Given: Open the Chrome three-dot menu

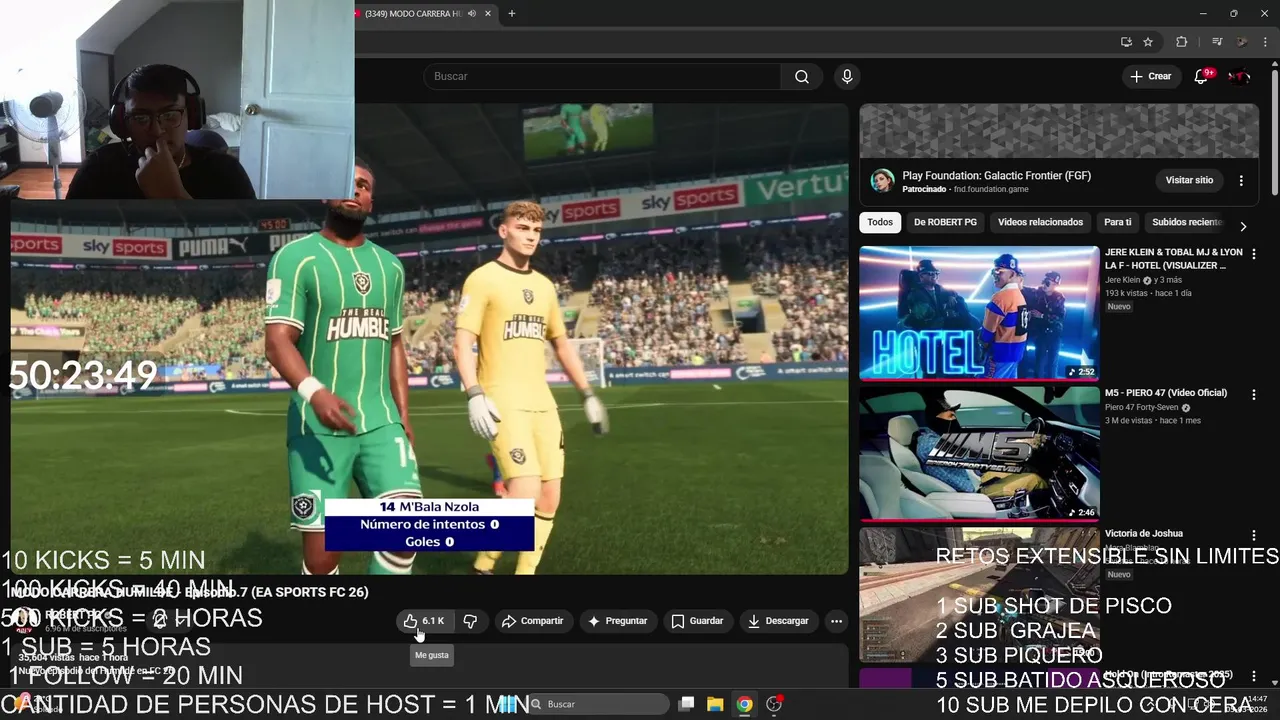Looking at the screenshot, I should point(1265,42).
